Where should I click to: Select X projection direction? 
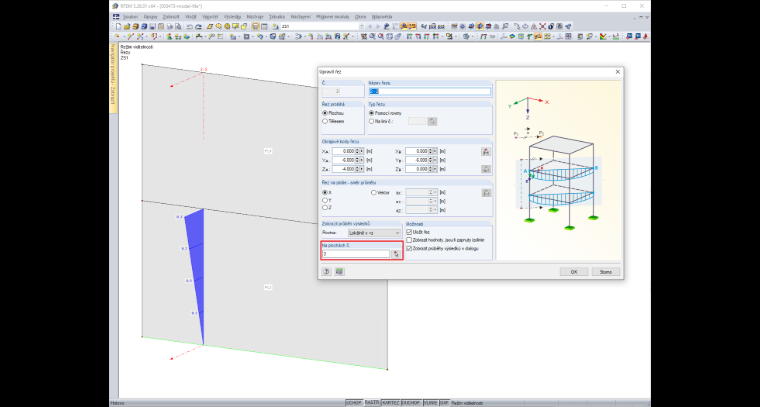(327, 192)
